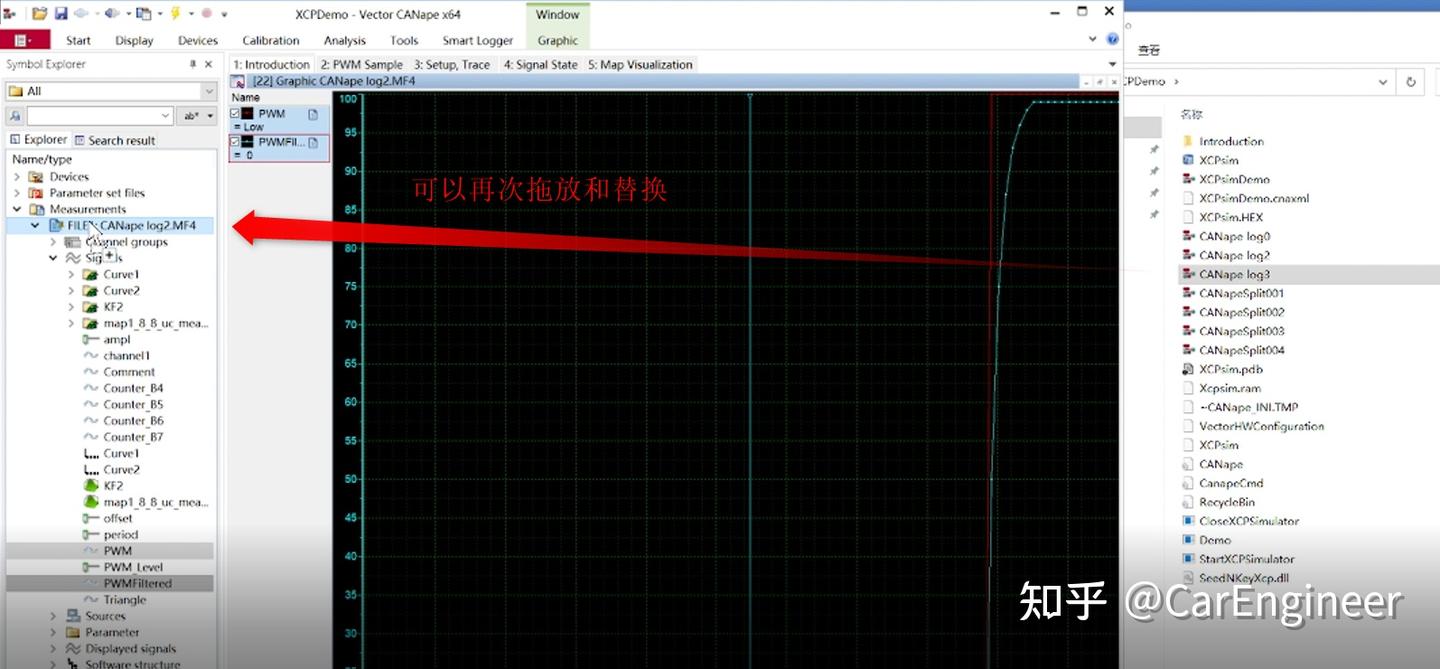Switch to the Calibration ribbon tab
The width and height of the screenshot is (1440, 669).
click(270, 41)
